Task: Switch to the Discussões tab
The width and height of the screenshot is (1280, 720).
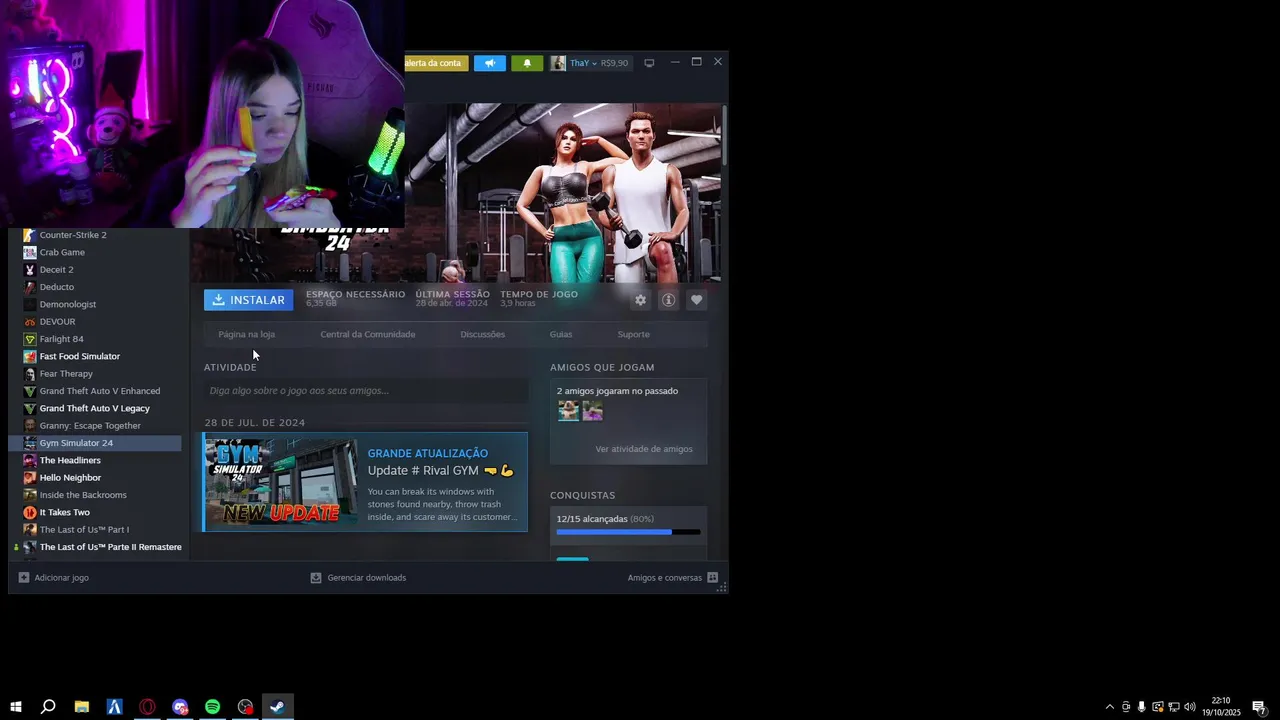Action: coord(483,334)
